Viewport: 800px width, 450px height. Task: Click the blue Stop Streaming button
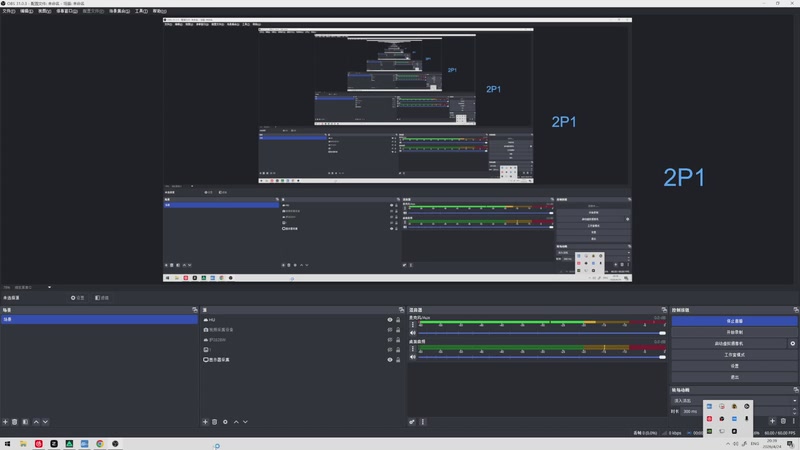(734, 321)
